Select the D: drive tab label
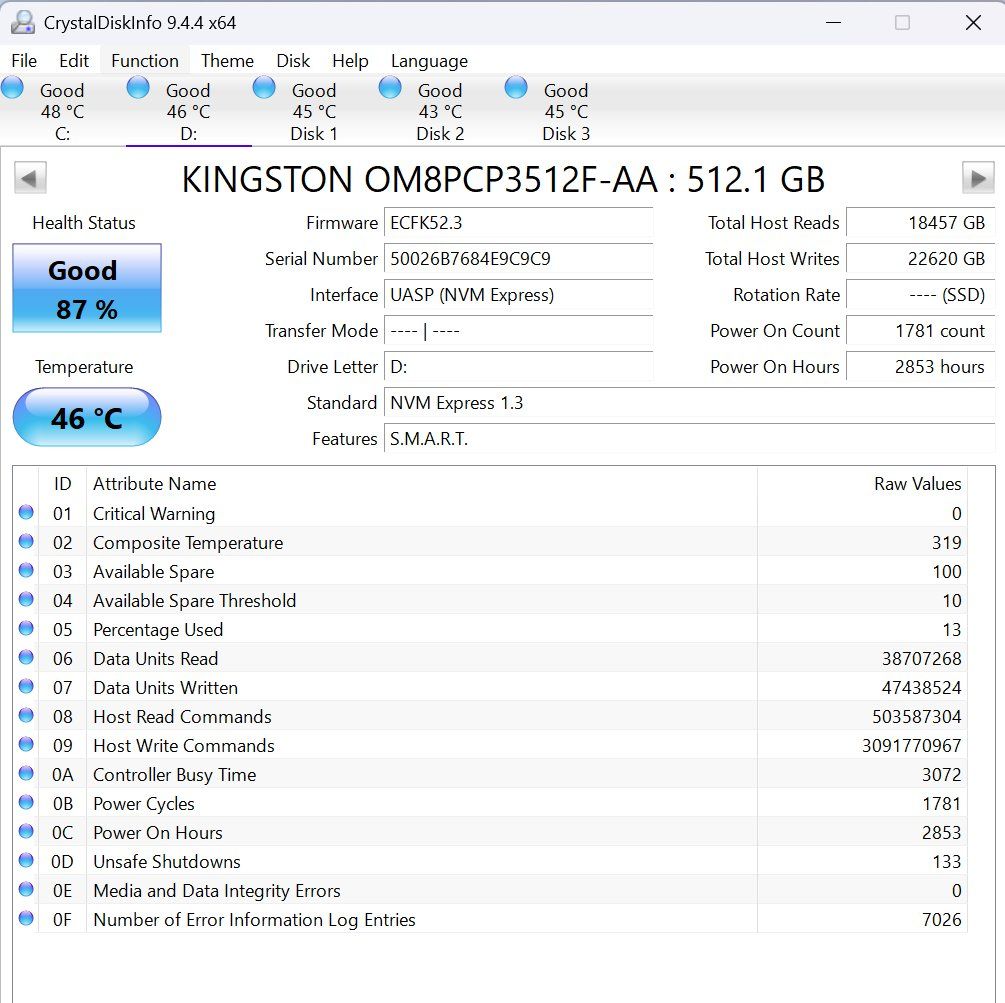Viewport: 1005px width, 1003px height. [188, 134]
